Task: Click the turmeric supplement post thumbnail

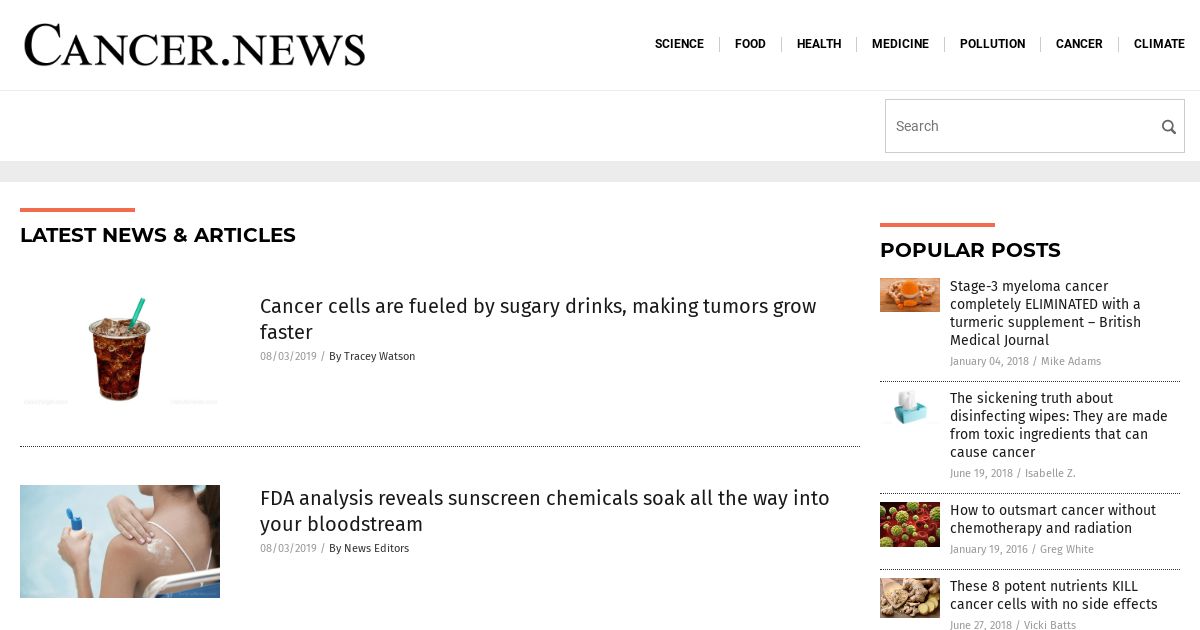Action: 910,295
